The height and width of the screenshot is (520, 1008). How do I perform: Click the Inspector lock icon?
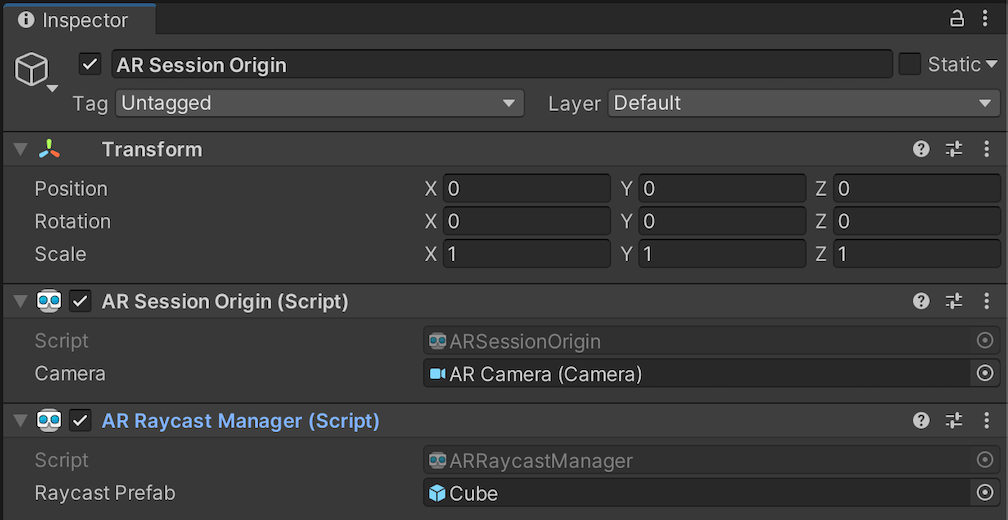(957, 19)
